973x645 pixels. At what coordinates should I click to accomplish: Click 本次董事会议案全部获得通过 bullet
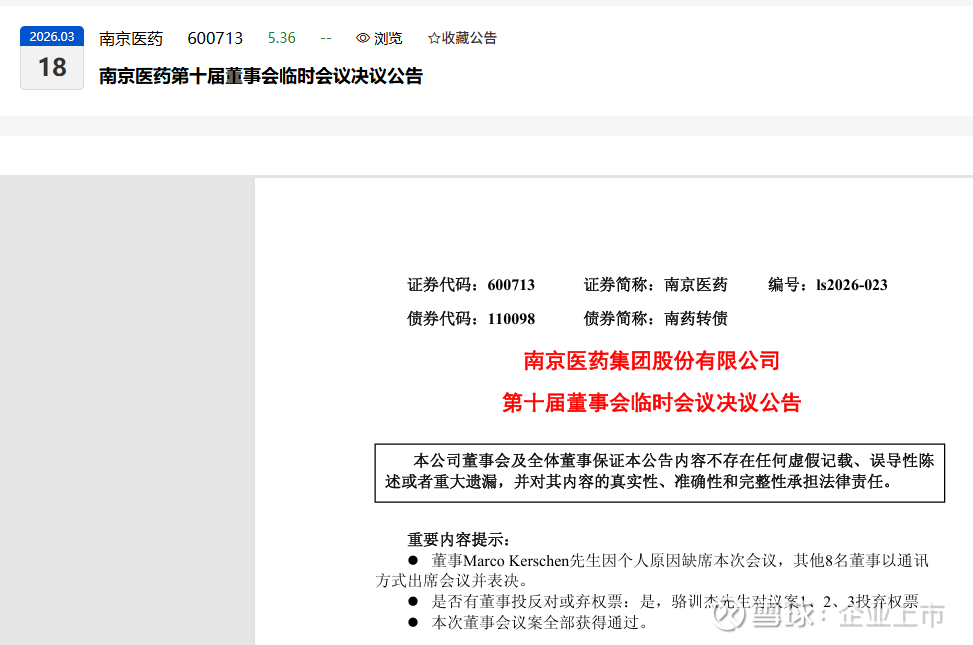pos(528,622)
